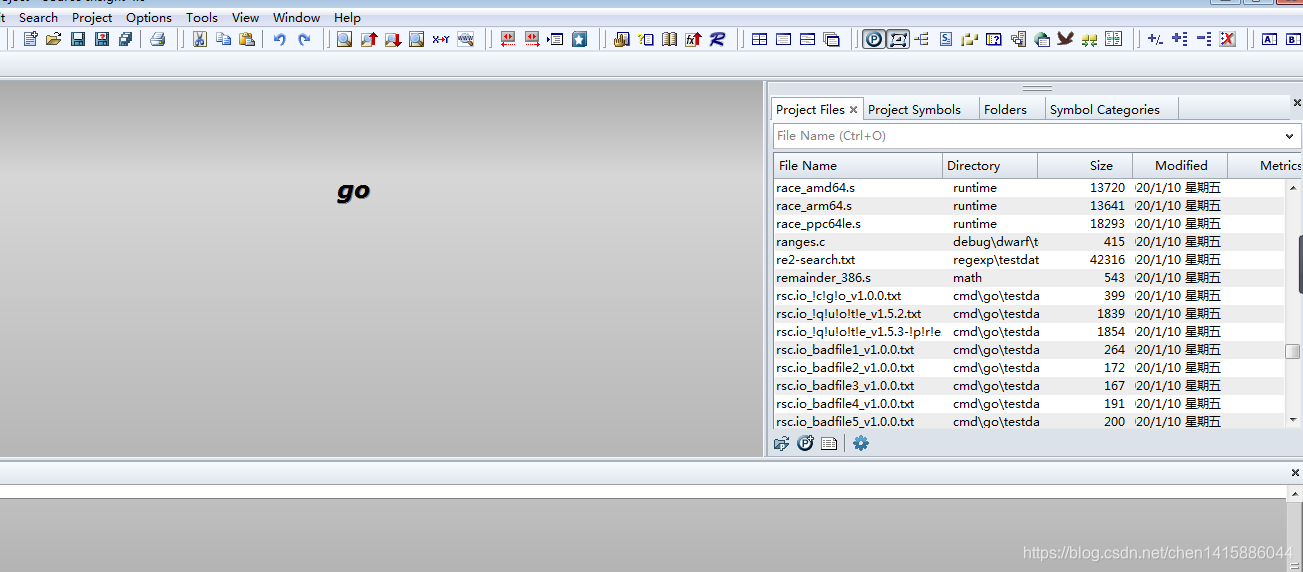Open the View menu

click(x=245, y=17)
